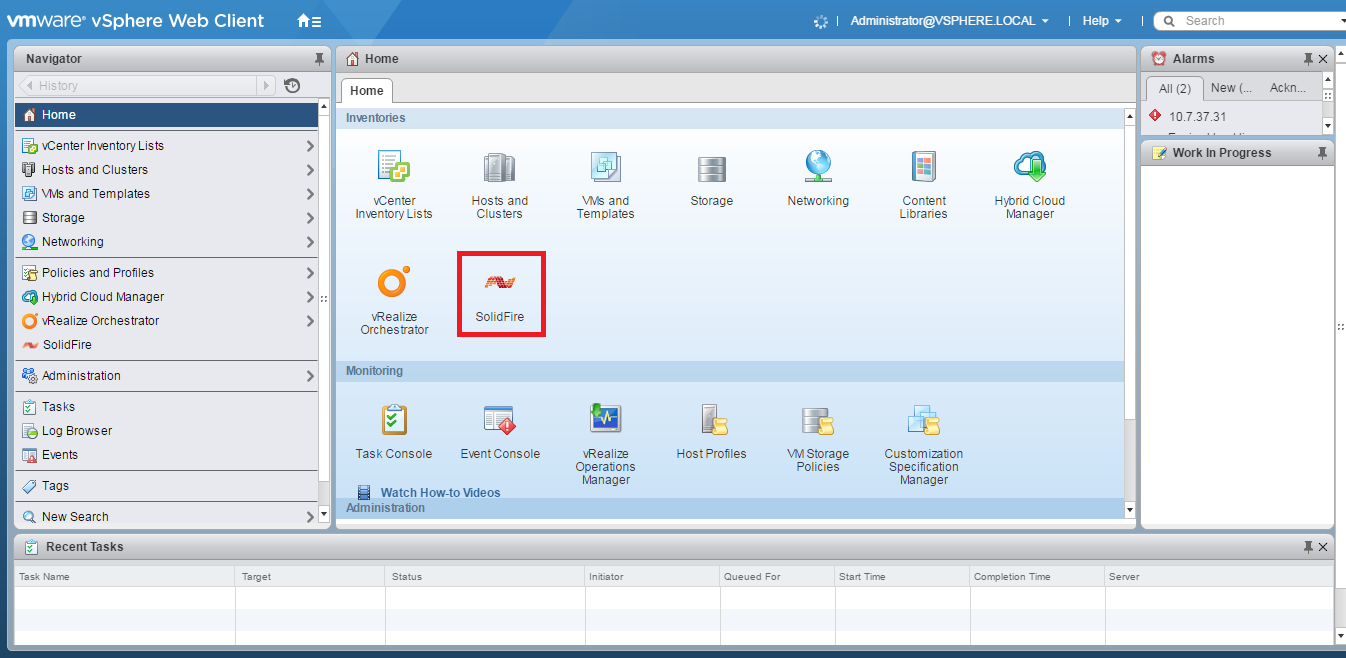Open VM Storage Policies icon
1346x658 pixels.
click(x=818, y=421)
